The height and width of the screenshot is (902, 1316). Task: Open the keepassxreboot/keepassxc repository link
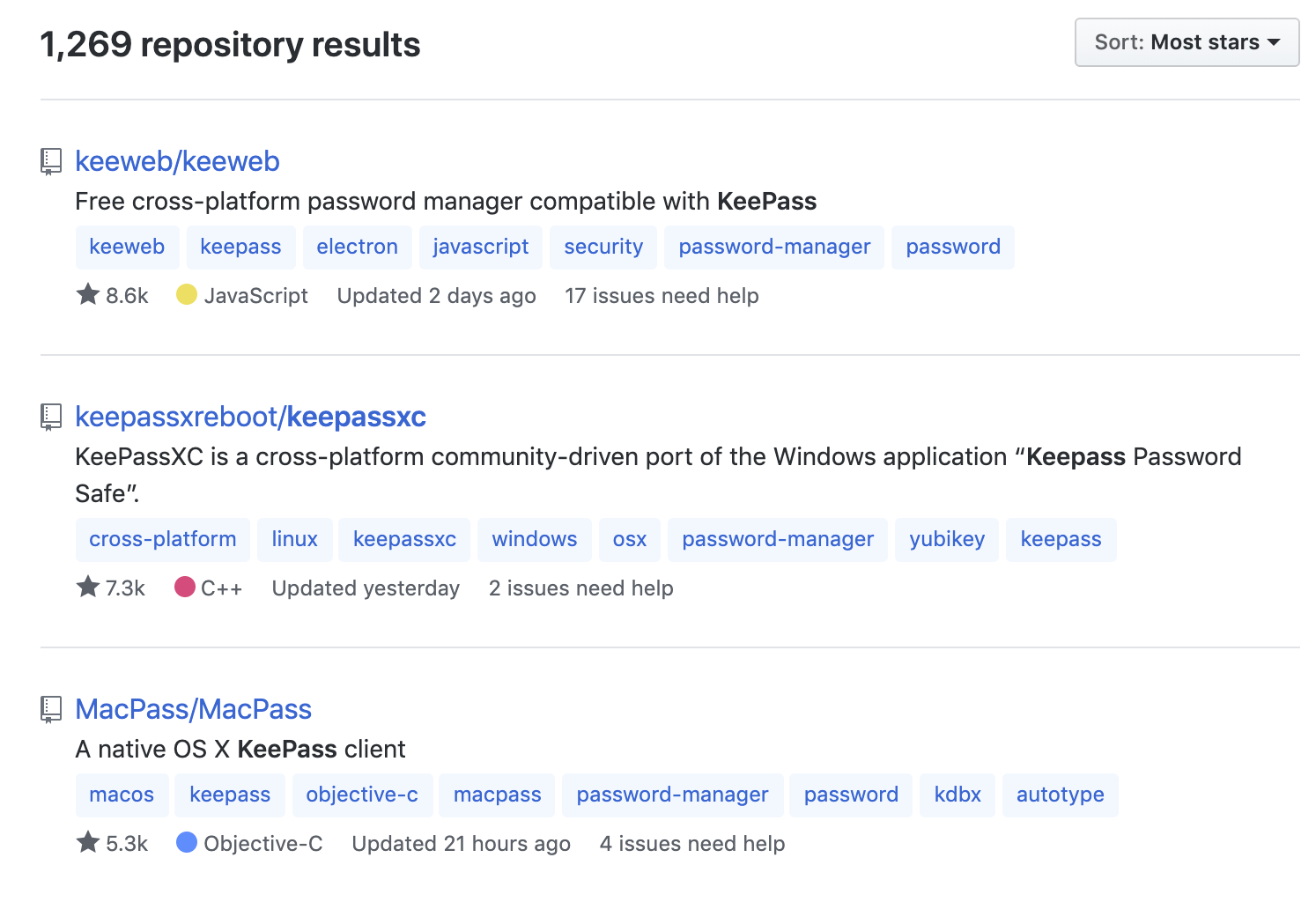pos(250,417)
